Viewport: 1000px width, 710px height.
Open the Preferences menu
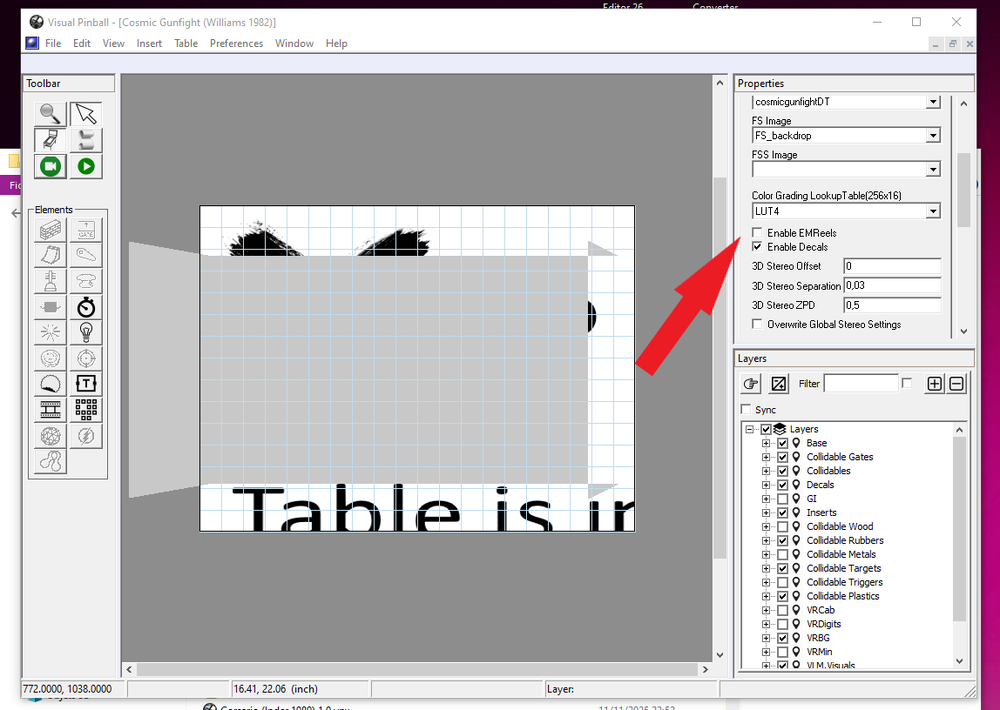[x=237, y=43]
